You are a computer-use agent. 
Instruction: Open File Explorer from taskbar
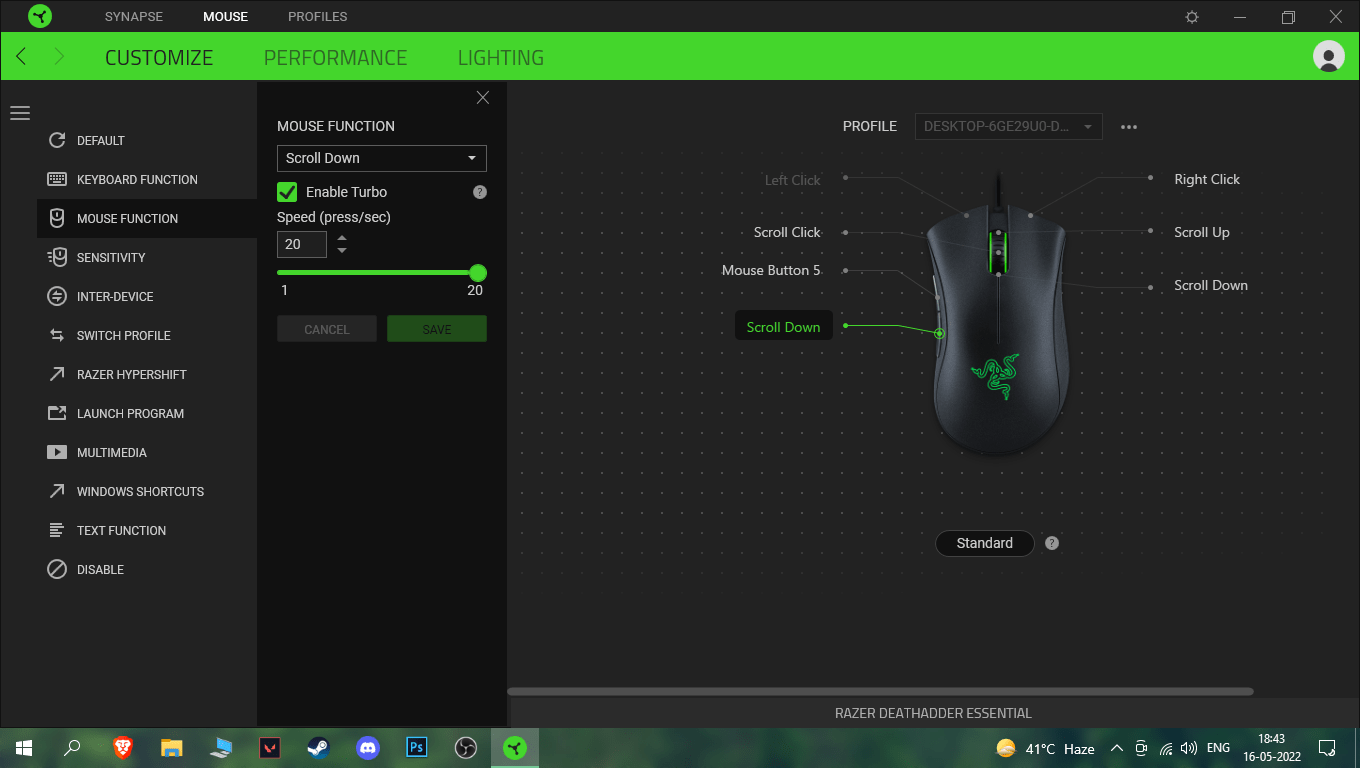171,748
